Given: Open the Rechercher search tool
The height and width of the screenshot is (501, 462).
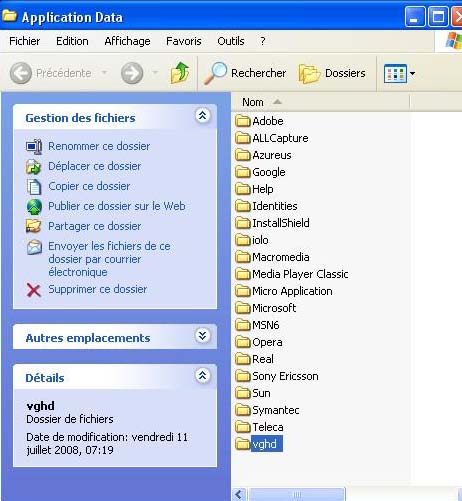Looking at the screenshot, I should [245, 73].
